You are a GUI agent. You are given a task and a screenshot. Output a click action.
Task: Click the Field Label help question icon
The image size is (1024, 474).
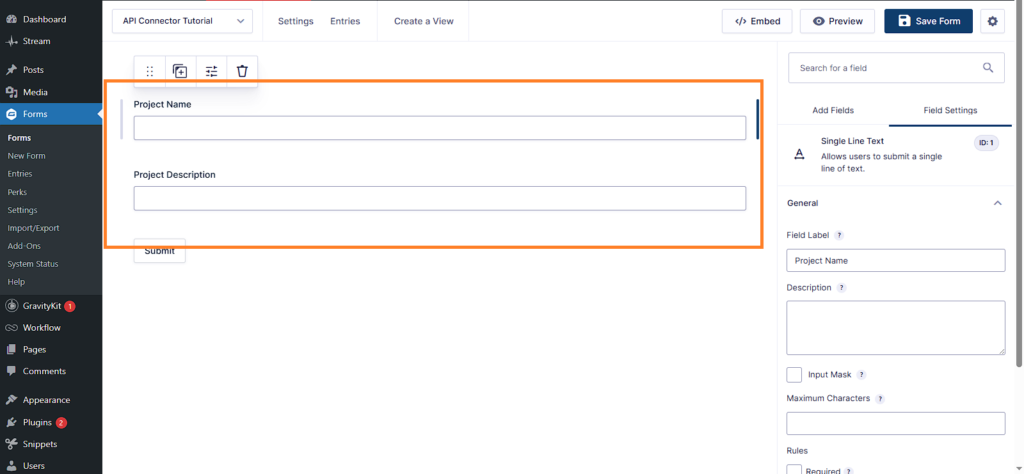839,235
